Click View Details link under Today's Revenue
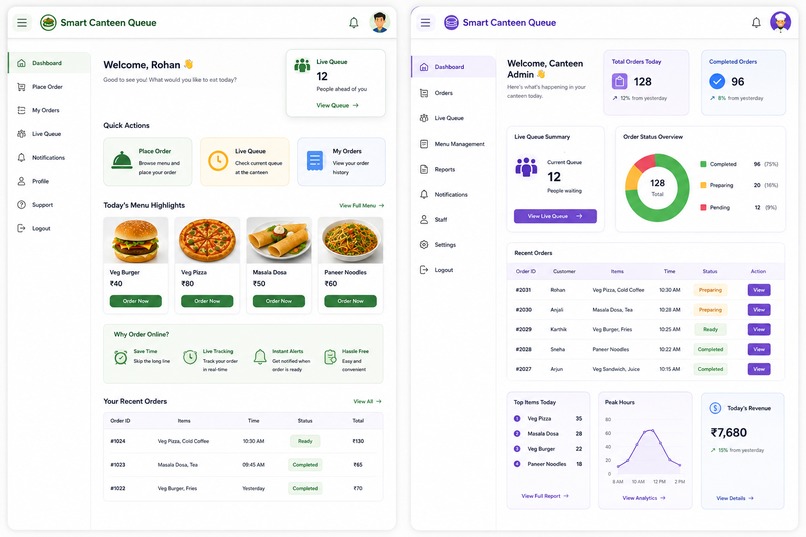 point(735,498)
